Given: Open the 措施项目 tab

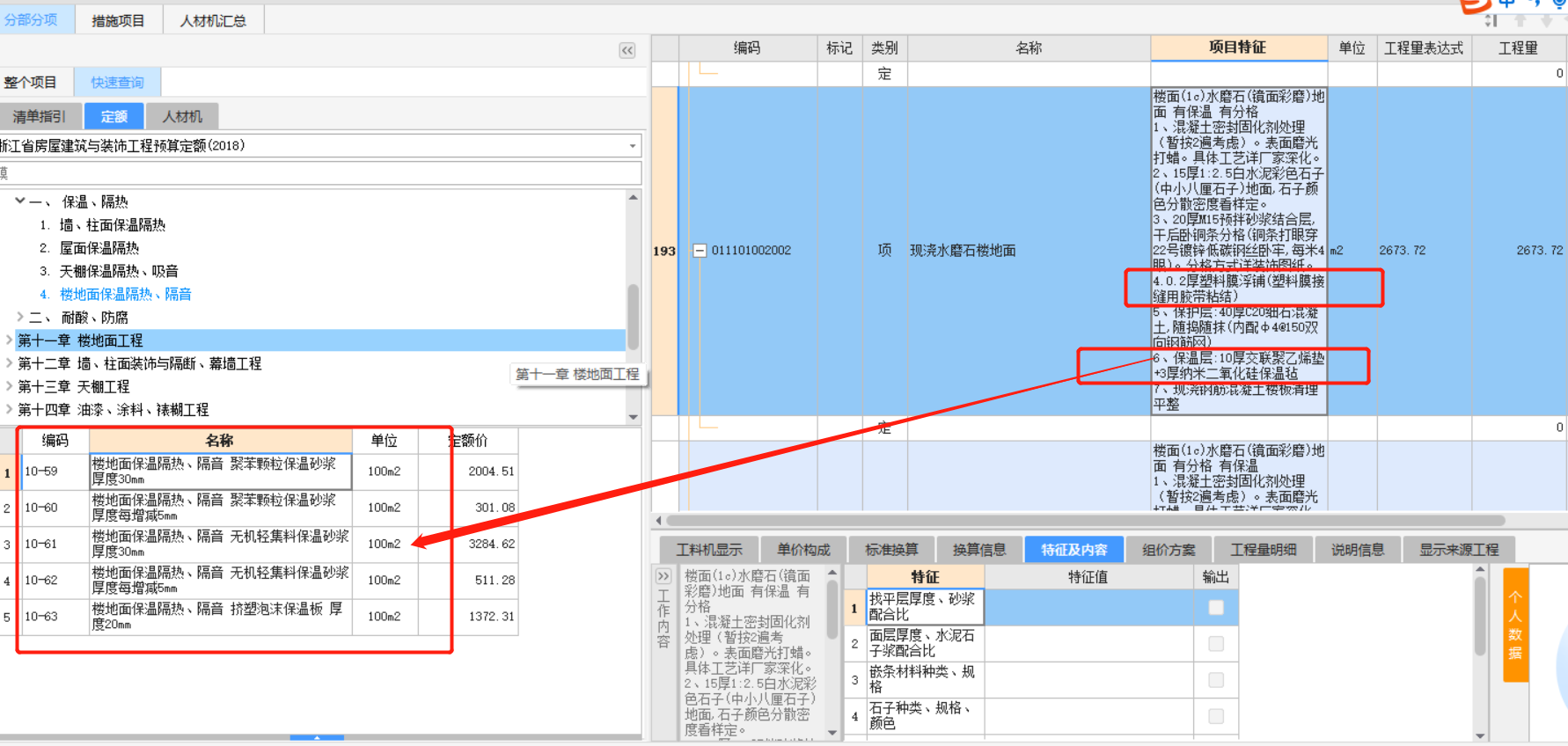Looking at the screenshot, I should 118,20.
